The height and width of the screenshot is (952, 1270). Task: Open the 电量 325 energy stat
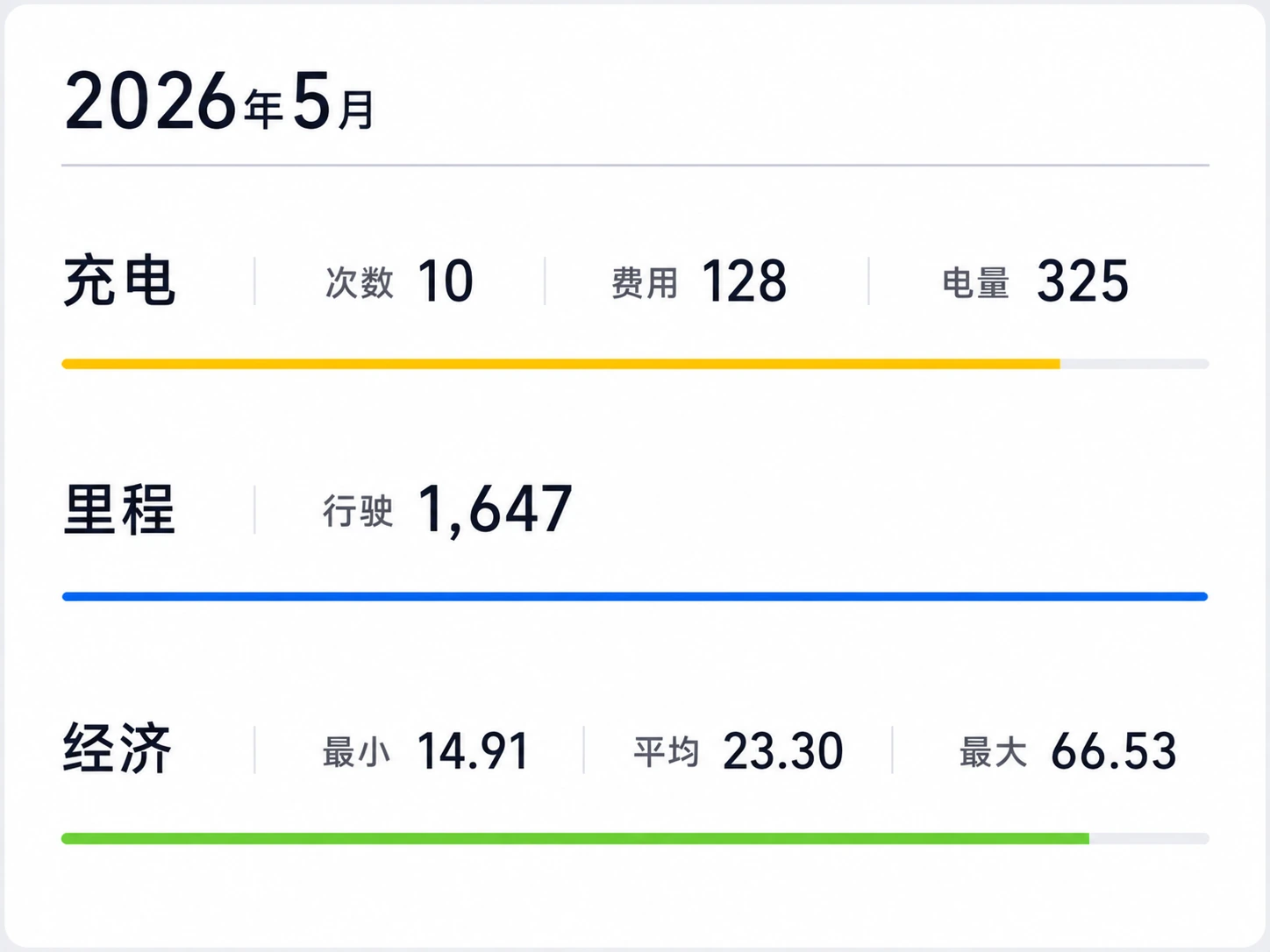[1036, 281]
